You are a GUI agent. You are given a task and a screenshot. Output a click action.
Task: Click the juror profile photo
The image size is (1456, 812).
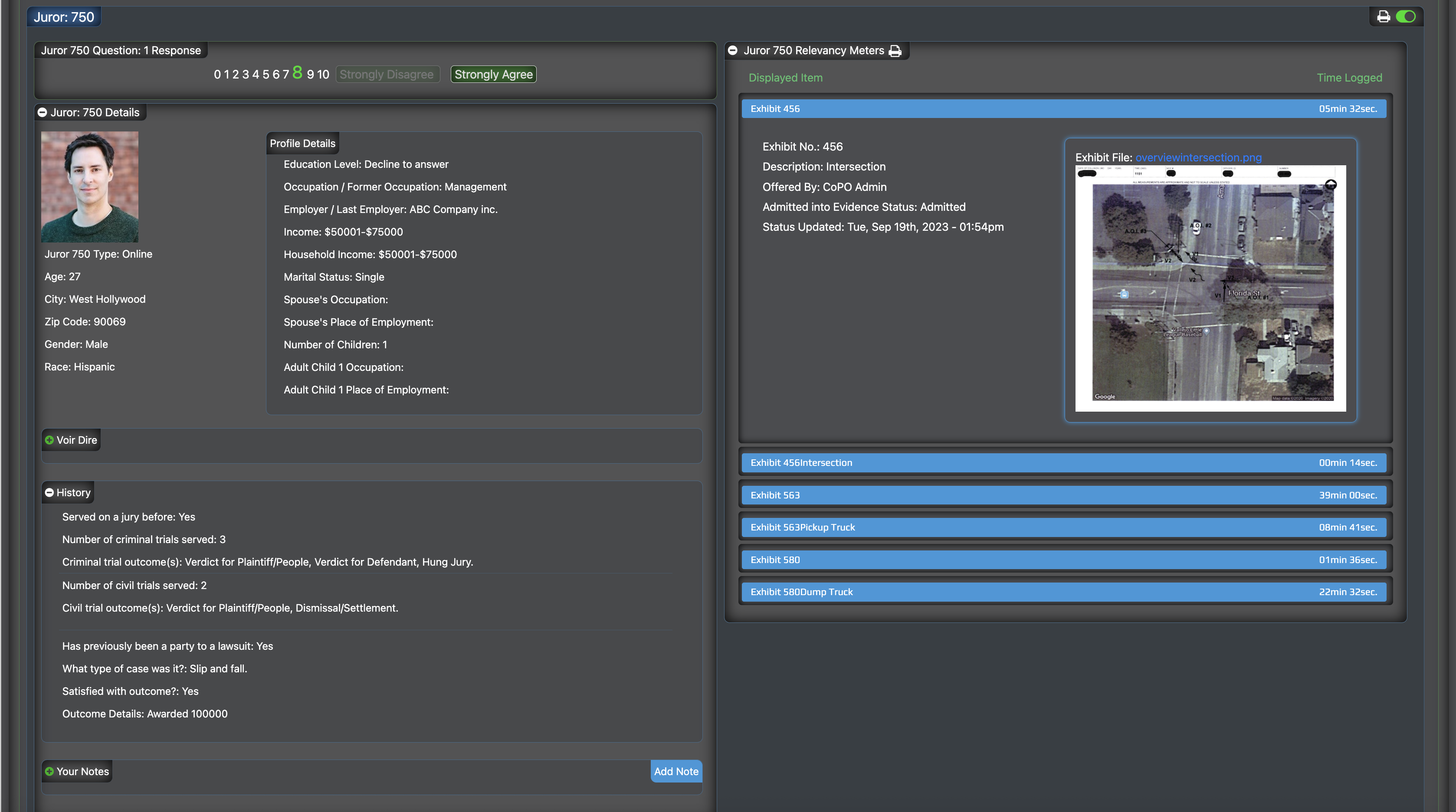click(89, 187)
